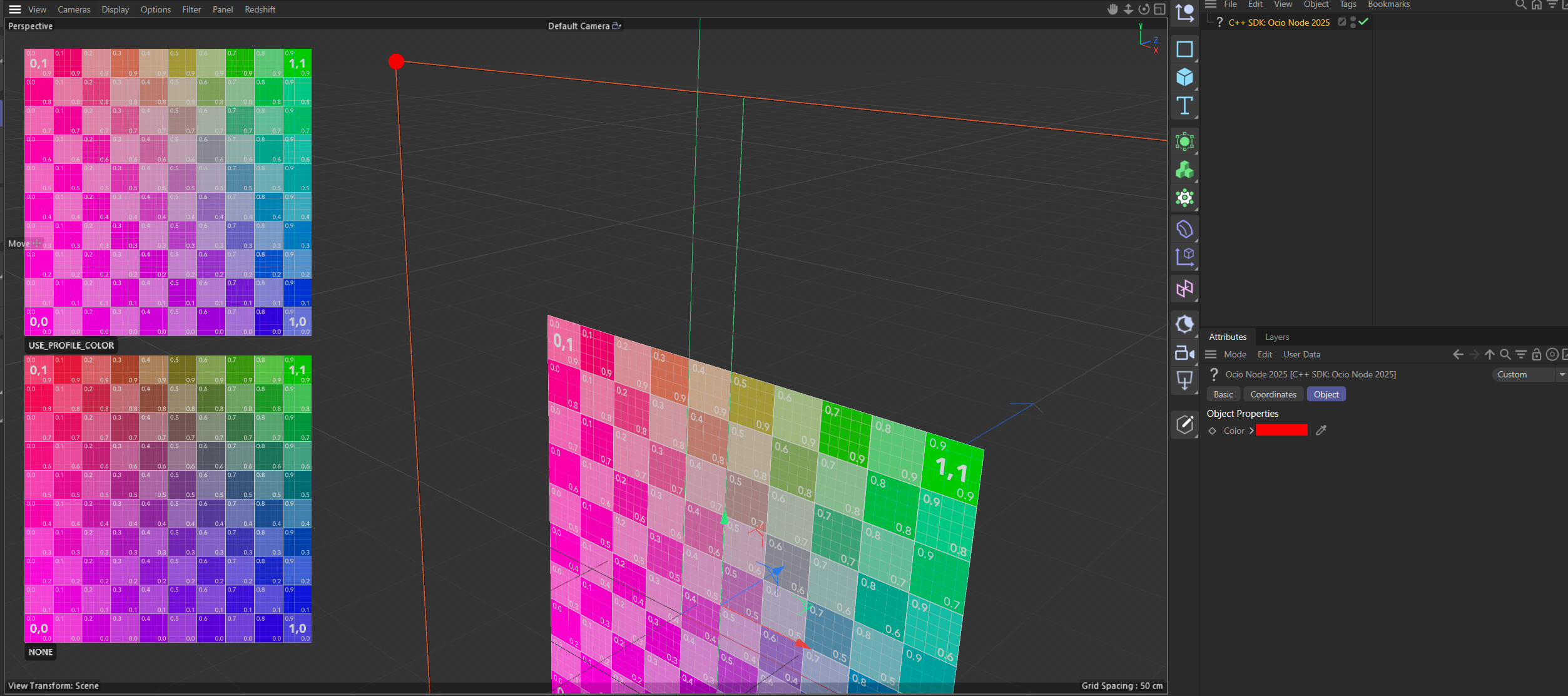The image size is (1568, 696).
Task: Click the attribute manager back arrow
Action: click(1458, 354)
